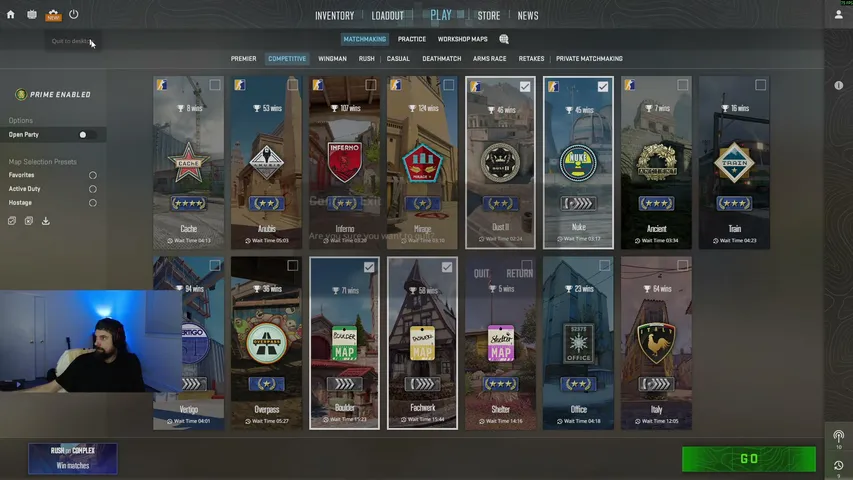Check the Overpass map checkbox
853x480 pixels.
(293, 265)
